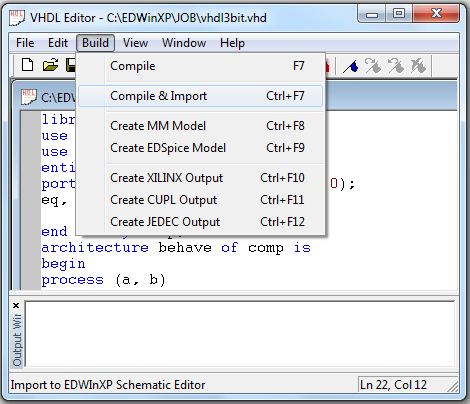Click the HDL document icon in the child window title
This screenshot has width=470, height=404.
coord(28,97)
